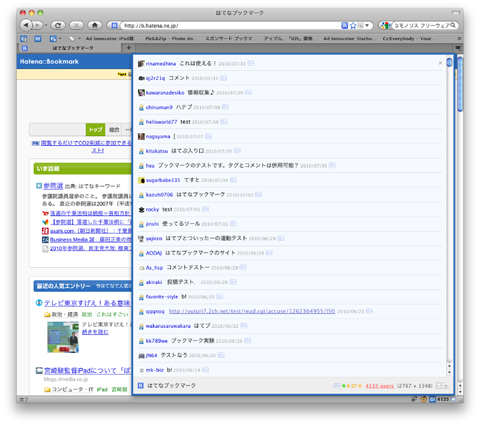This screenshot has height=428, width=480.
Task: Select the green トップ tab
Action: (96, 130)
